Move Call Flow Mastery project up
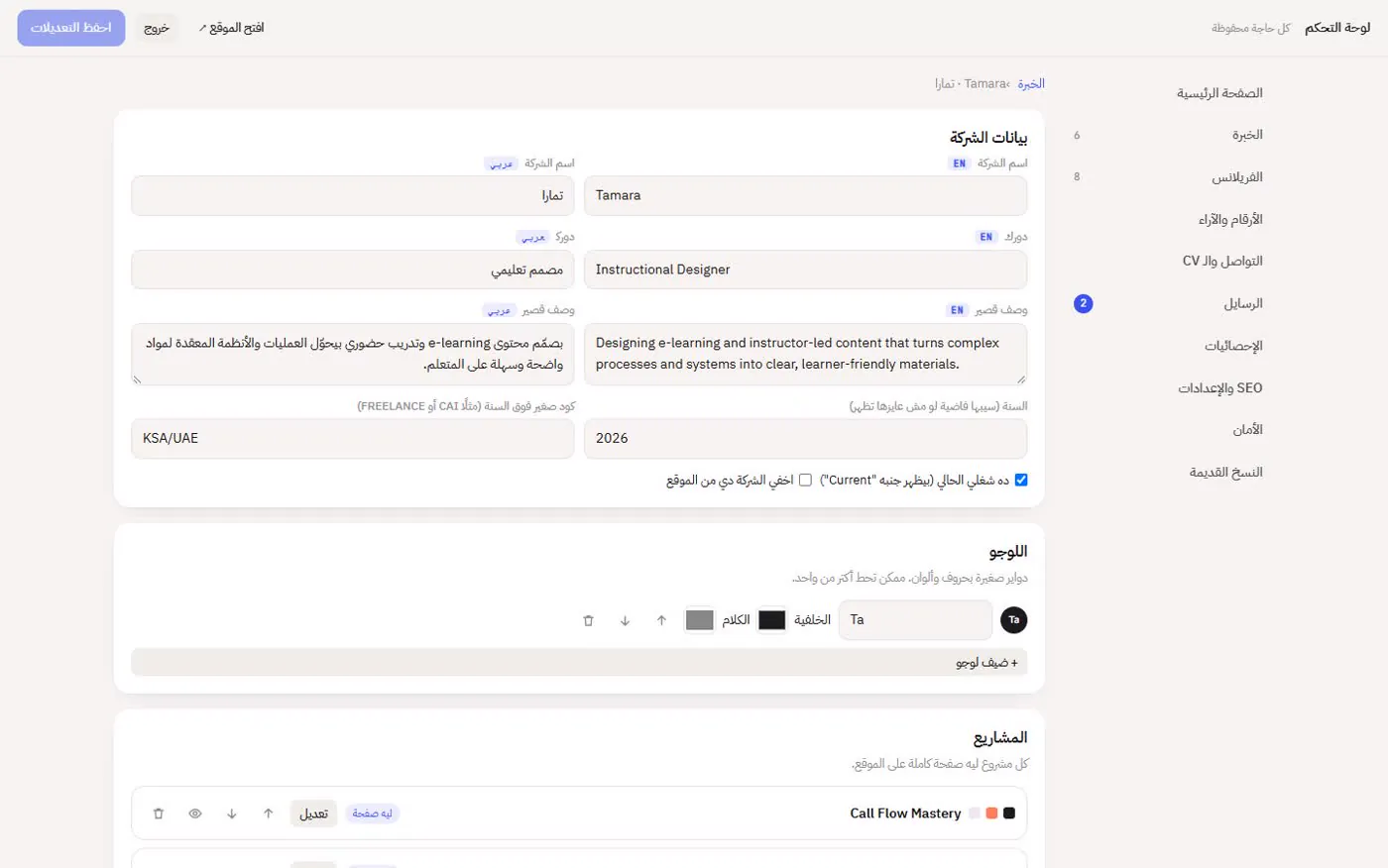Screen dimensions: 1388x868 (x=268, y=814)
